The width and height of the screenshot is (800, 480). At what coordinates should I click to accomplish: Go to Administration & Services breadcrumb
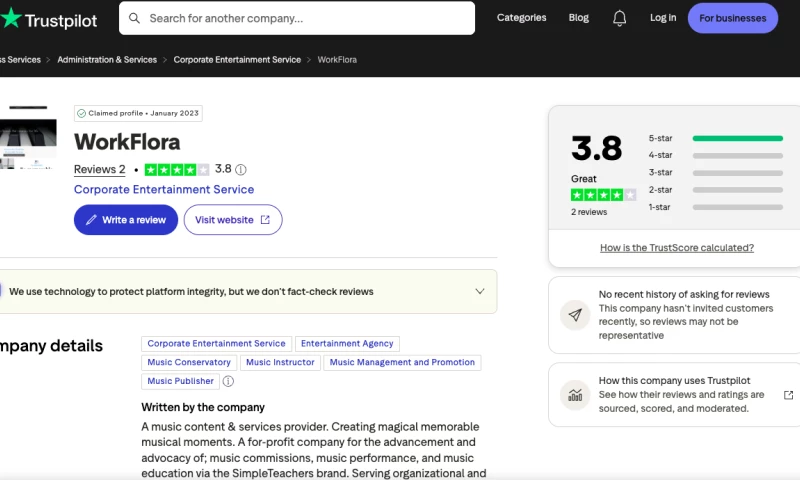(107, 60)
